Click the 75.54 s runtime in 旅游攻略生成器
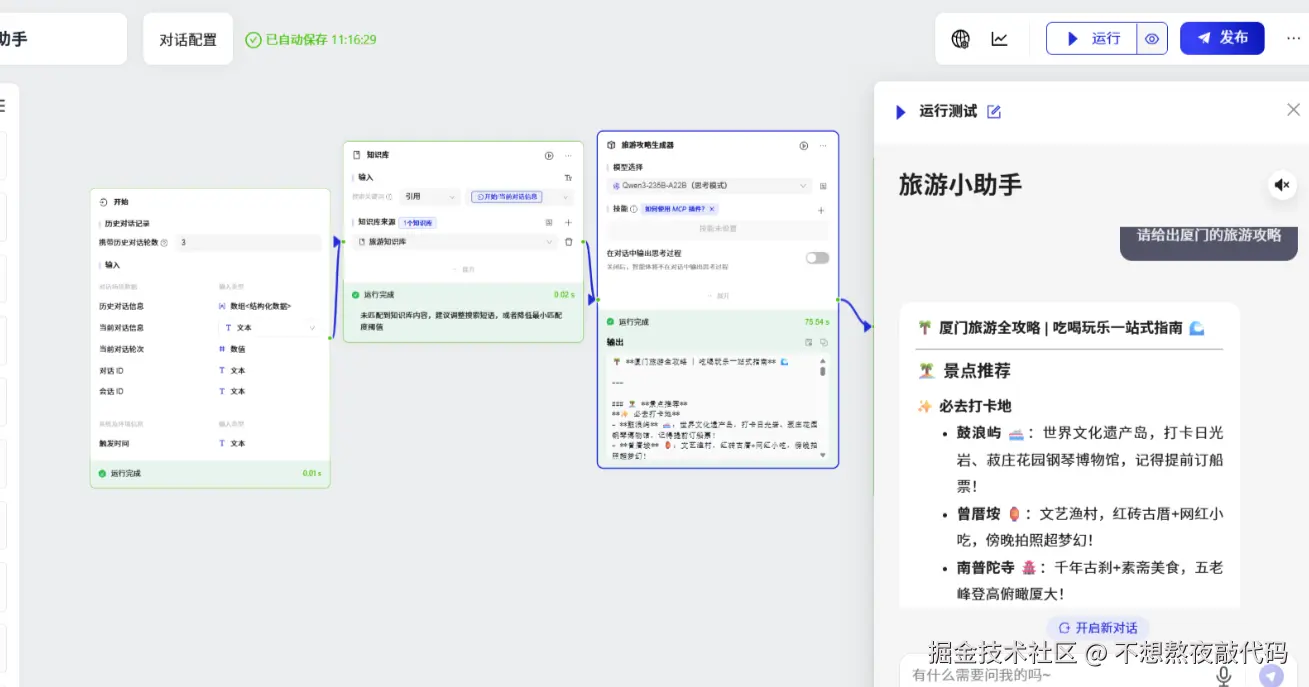 (817, 322)
